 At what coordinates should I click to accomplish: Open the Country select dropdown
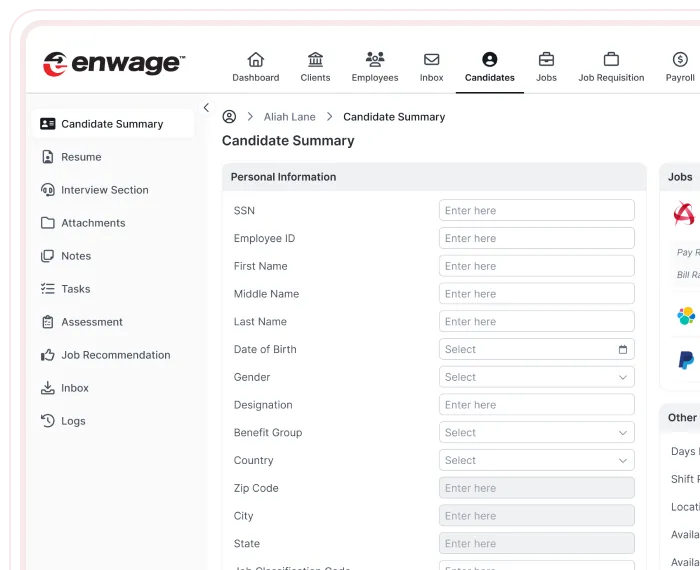tap(536, 461)
